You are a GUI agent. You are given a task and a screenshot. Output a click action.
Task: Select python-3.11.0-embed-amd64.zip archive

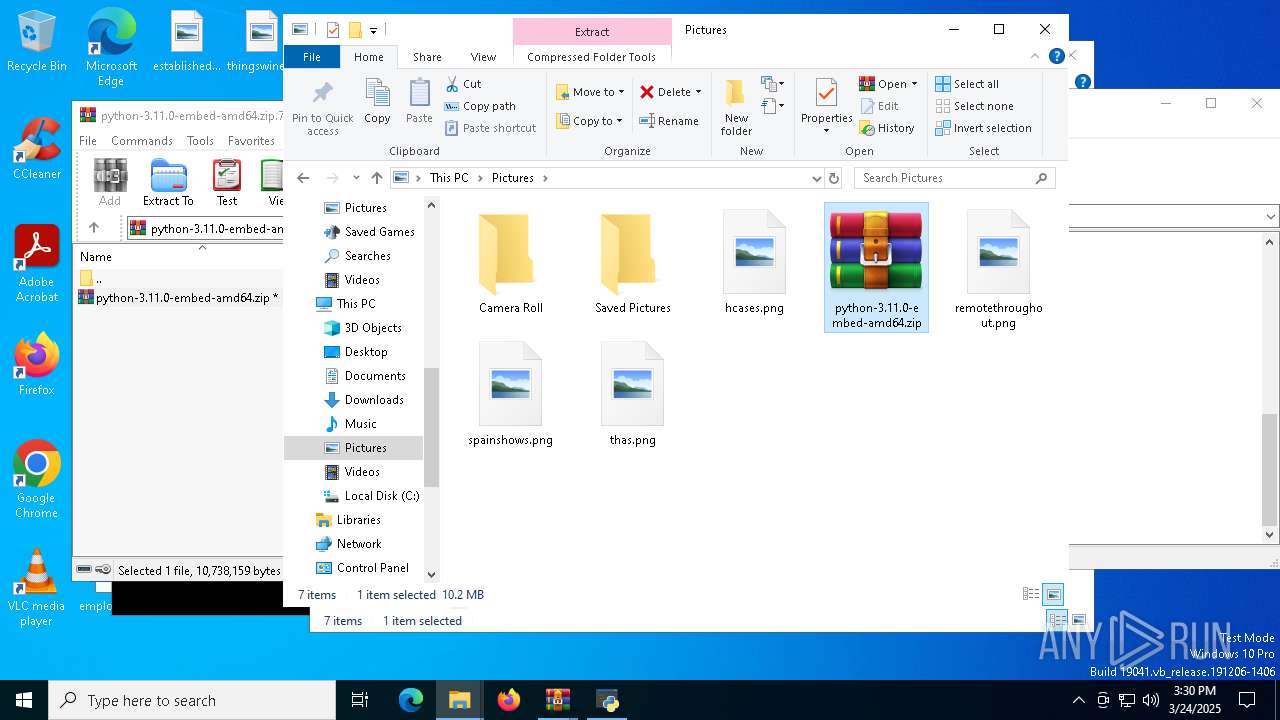coord(876,268)
